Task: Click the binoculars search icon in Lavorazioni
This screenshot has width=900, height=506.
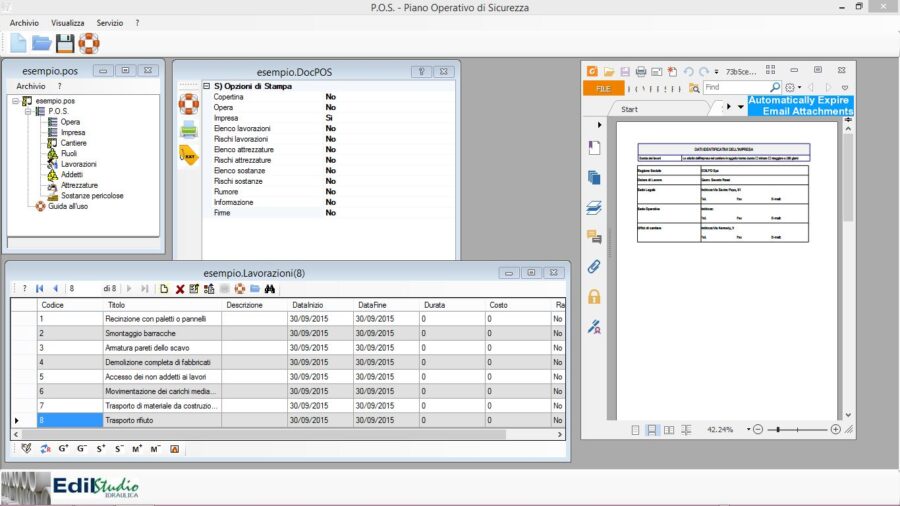Action: [x=269, y=289]
